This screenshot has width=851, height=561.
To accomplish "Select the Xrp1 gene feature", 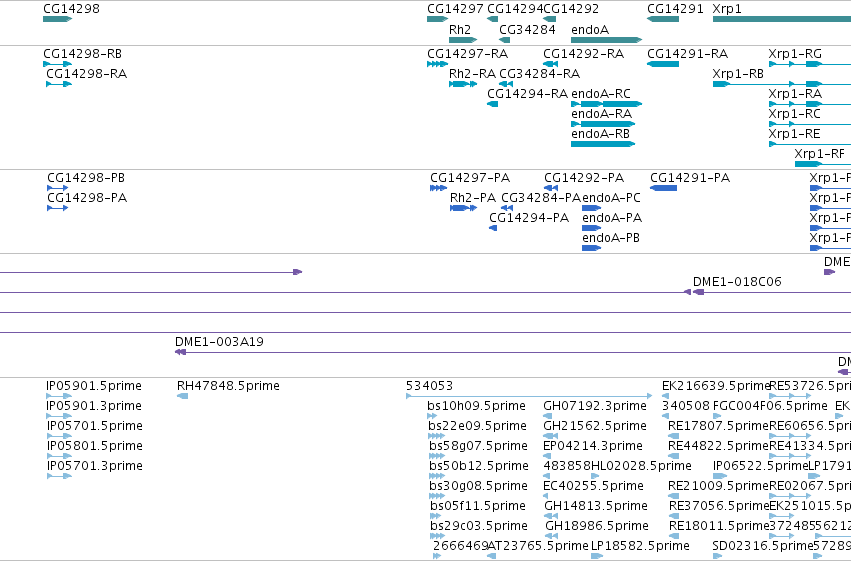I will (782, 19).
